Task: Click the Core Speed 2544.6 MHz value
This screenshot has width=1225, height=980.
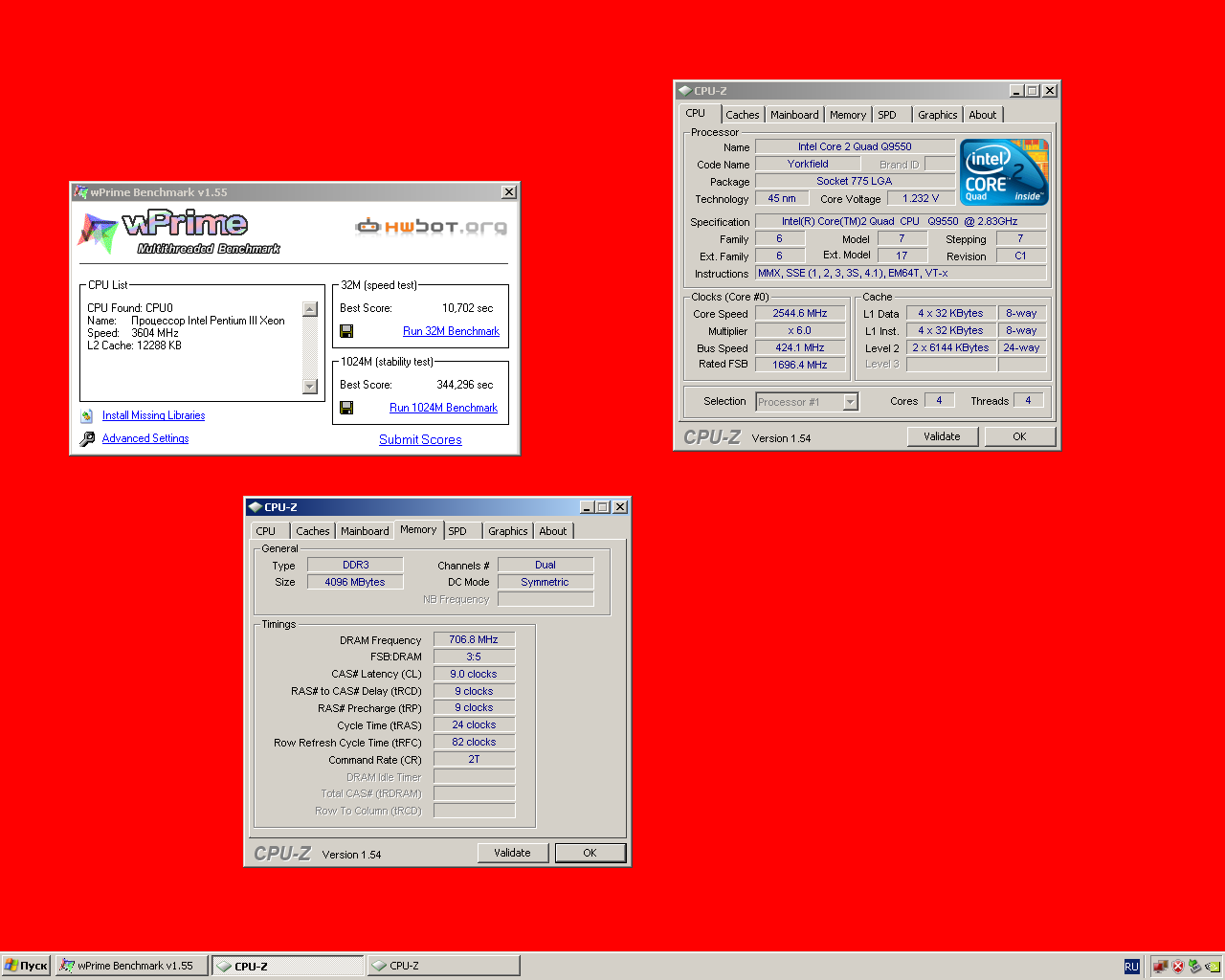Action: point(800,313)
